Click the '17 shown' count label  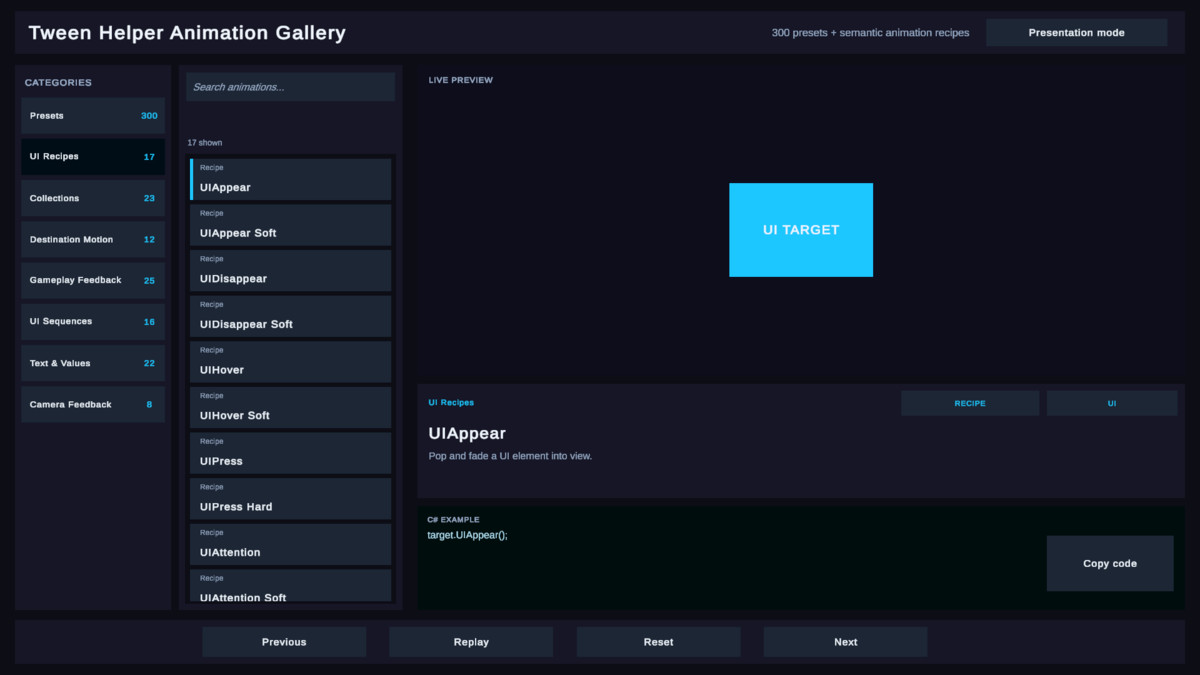pyautogui.click(x=205, y=143)
